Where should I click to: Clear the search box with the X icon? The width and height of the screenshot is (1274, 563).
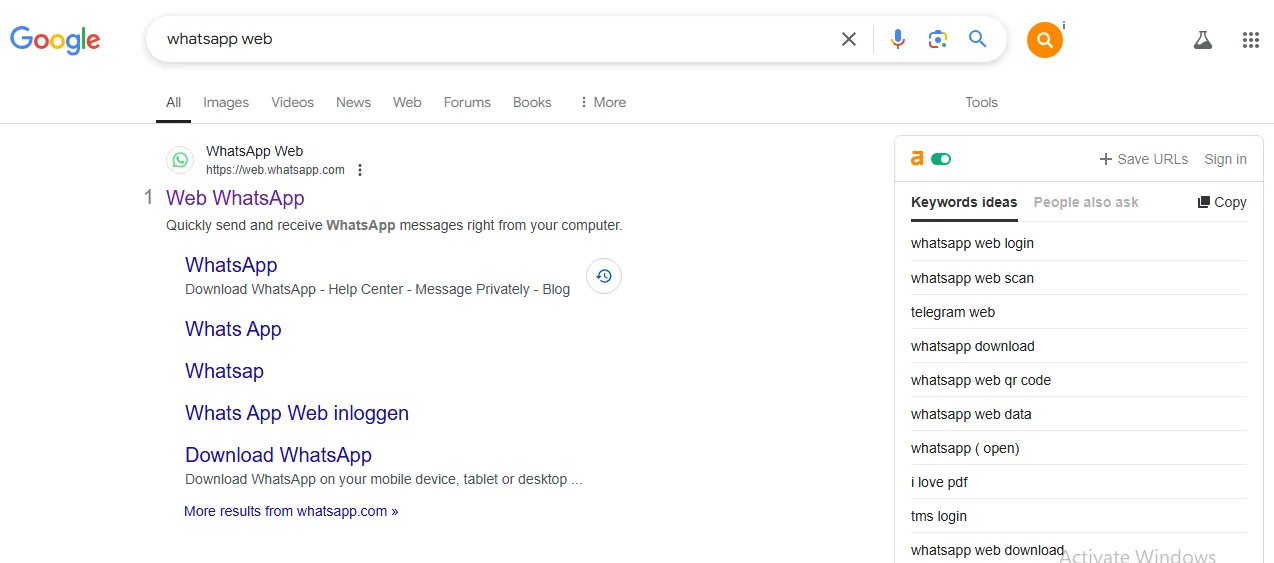(x=849, y=39)
